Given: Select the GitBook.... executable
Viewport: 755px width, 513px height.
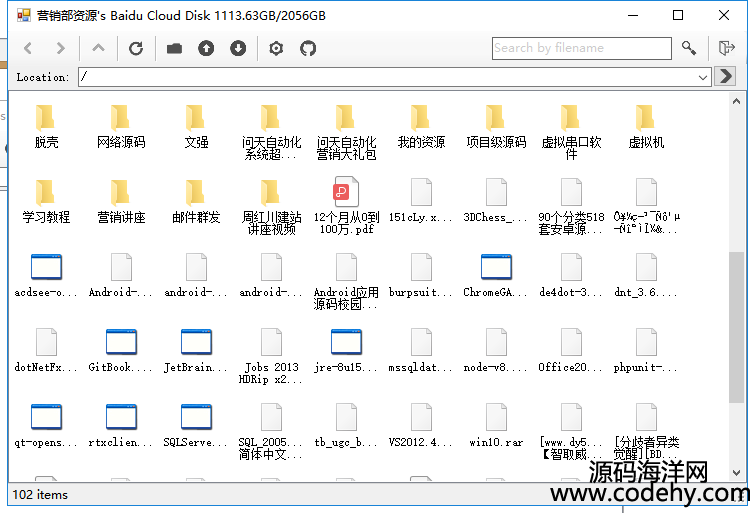Looking at the screenshot, I should coord(121,351).
